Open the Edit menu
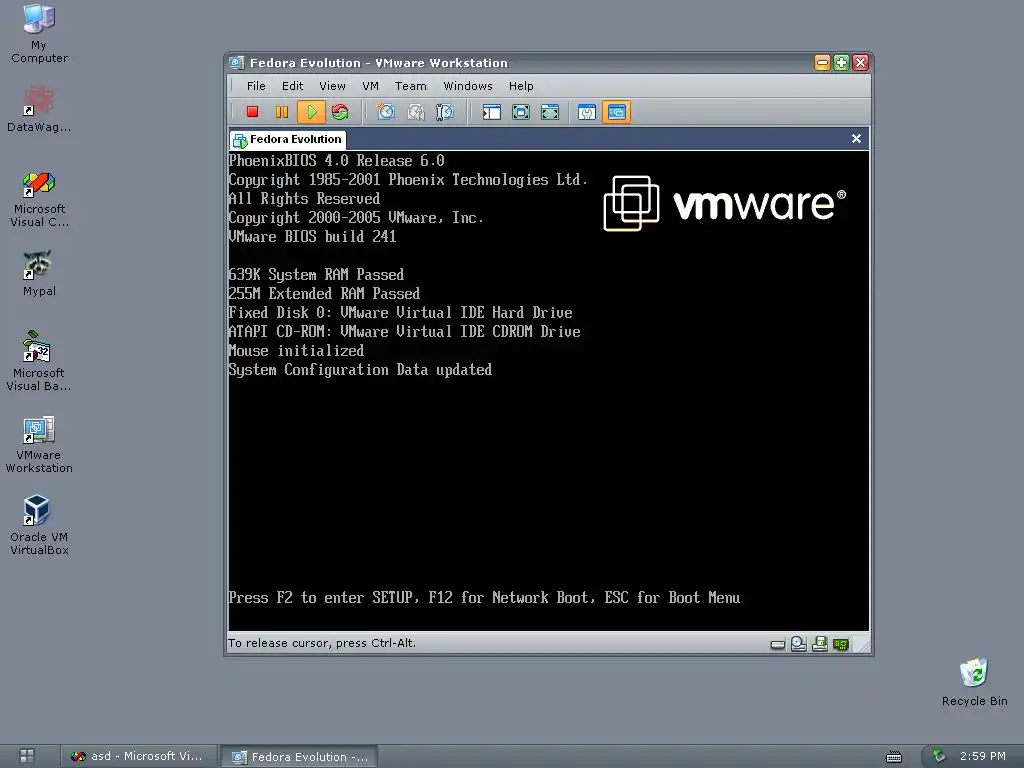 click(293, 86)
